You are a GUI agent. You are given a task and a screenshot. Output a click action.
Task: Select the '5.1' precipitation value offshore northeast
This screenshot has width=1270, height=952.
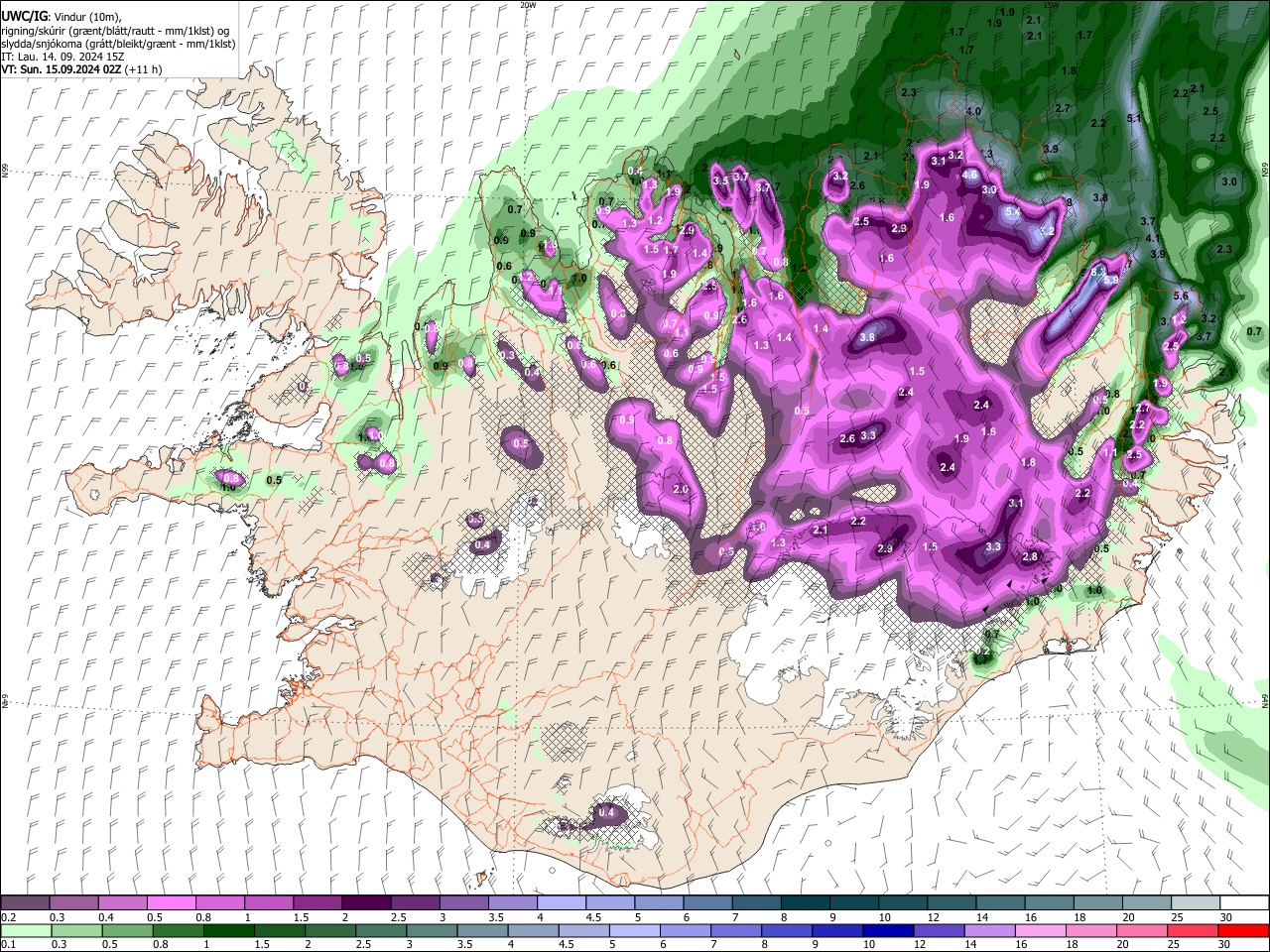[1134, 118]
